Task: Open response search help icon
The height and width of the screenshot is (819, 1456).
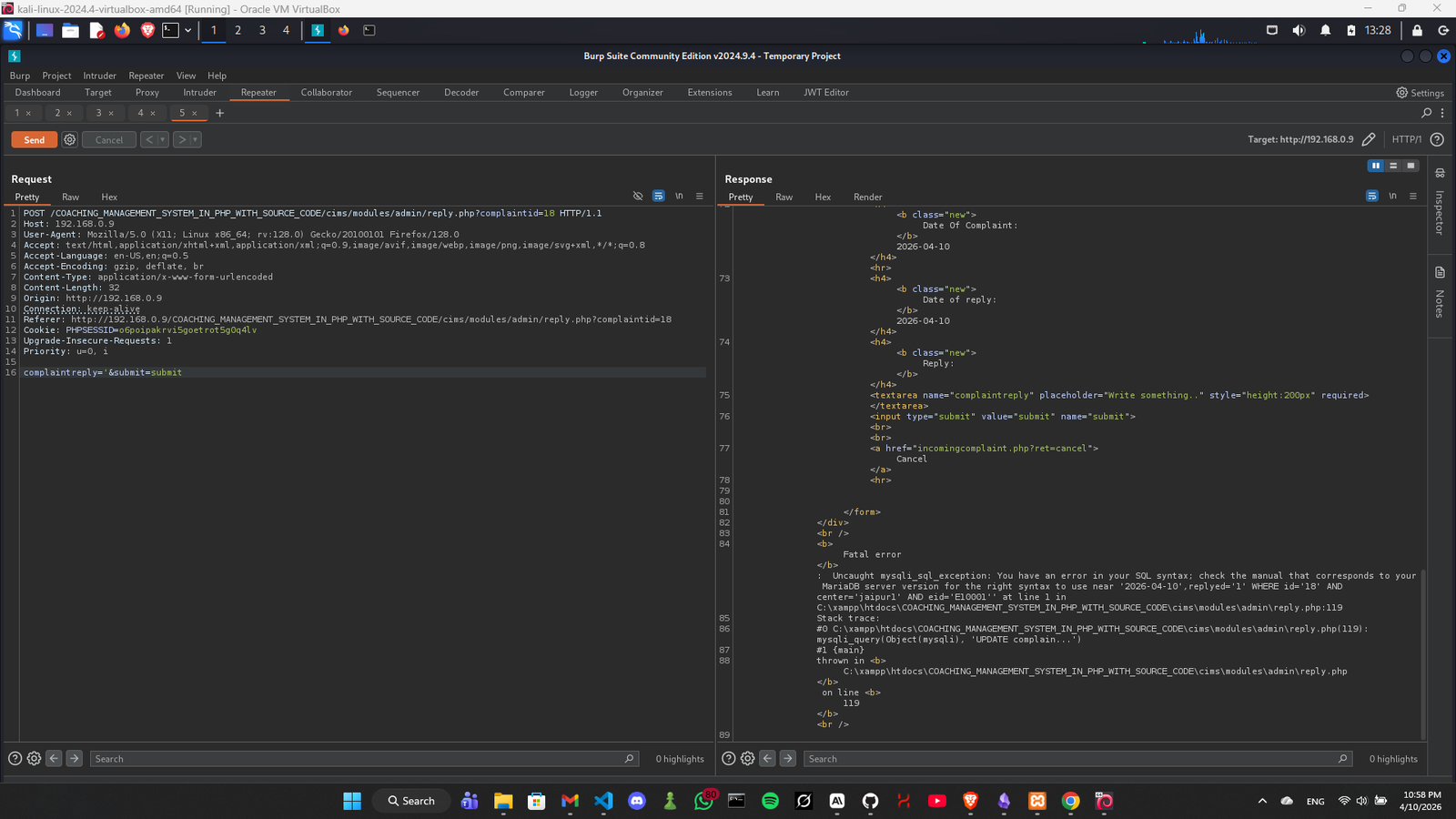Action: click(x=728, y=758)
